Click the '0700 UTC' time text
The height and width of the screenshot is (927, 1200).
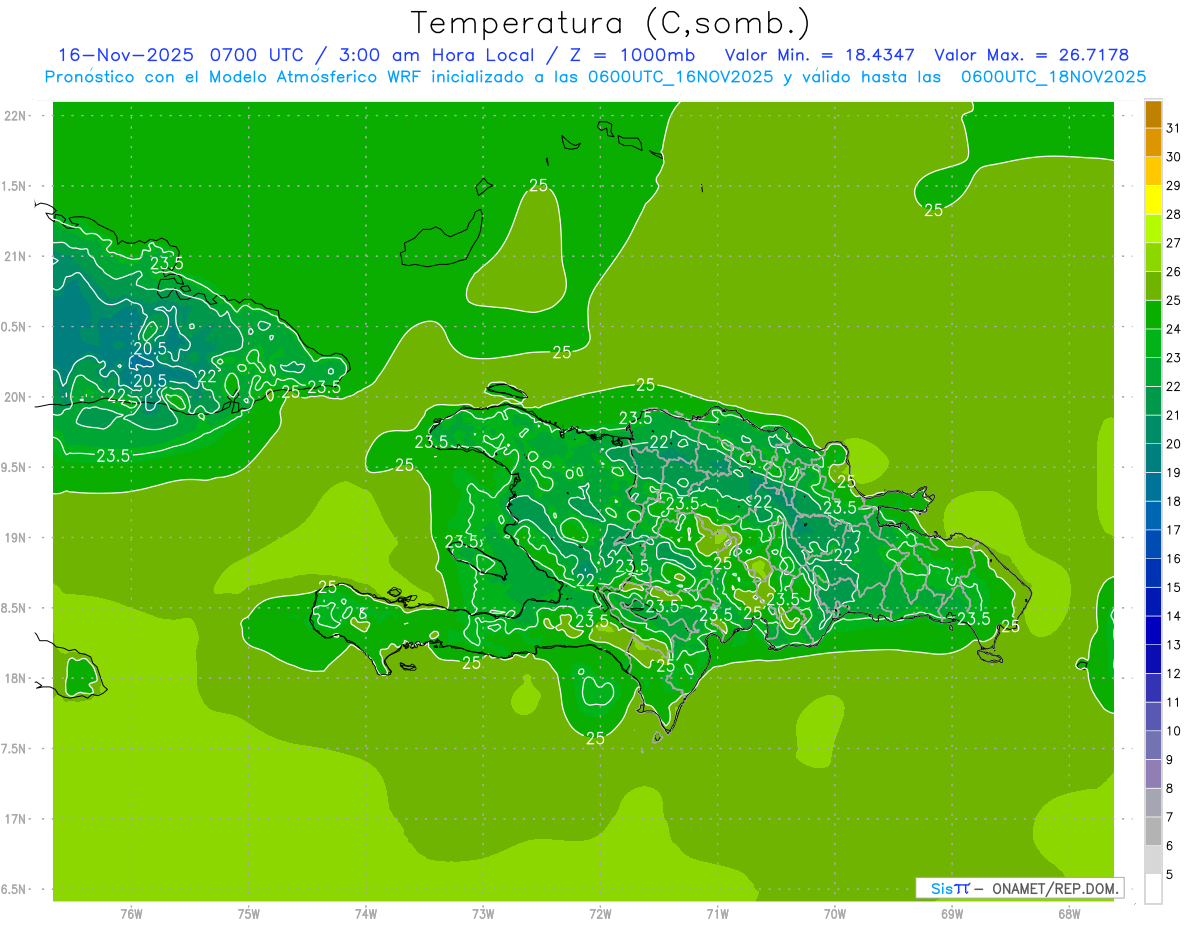(x=258, y=55)
